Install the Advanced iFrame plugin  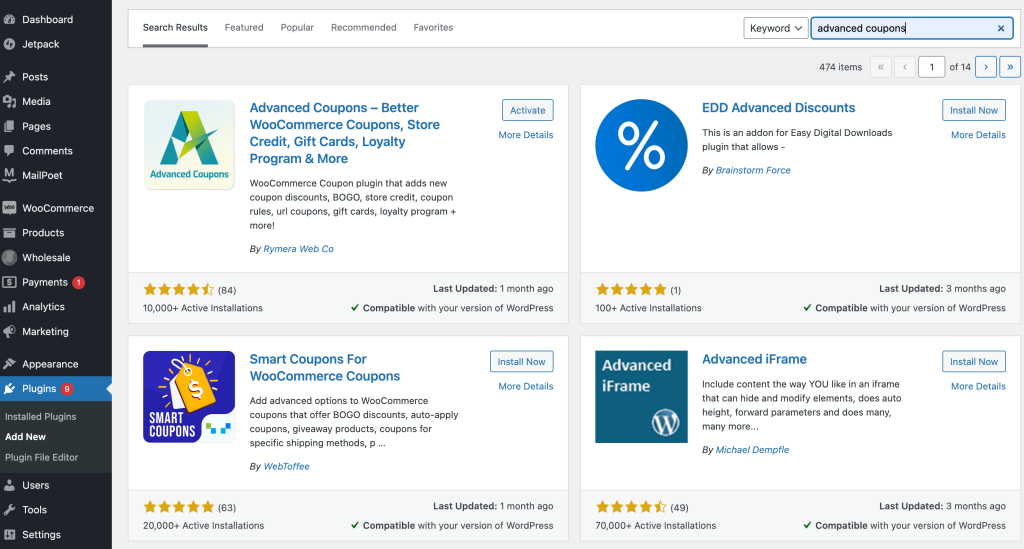[x=974, y=362]
